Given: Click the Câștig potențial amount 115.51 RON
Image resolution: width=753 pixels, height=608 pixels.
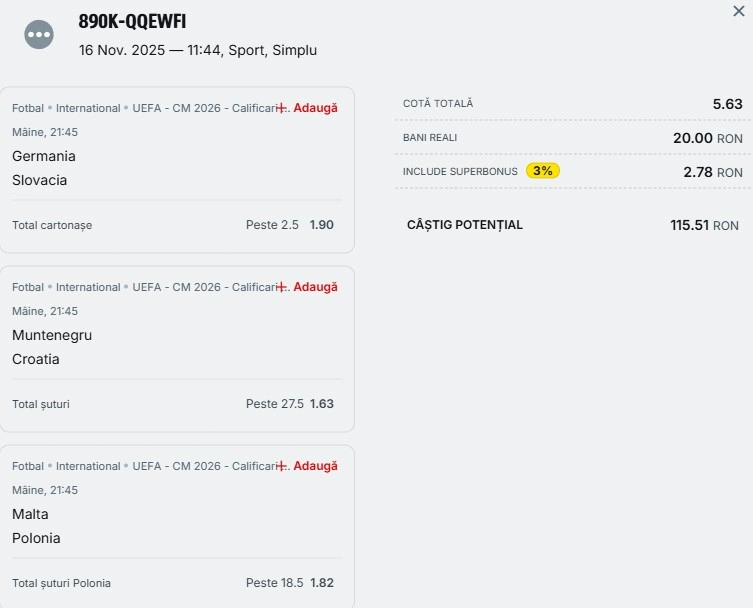Looking at the screenshot, I should 704,225.
